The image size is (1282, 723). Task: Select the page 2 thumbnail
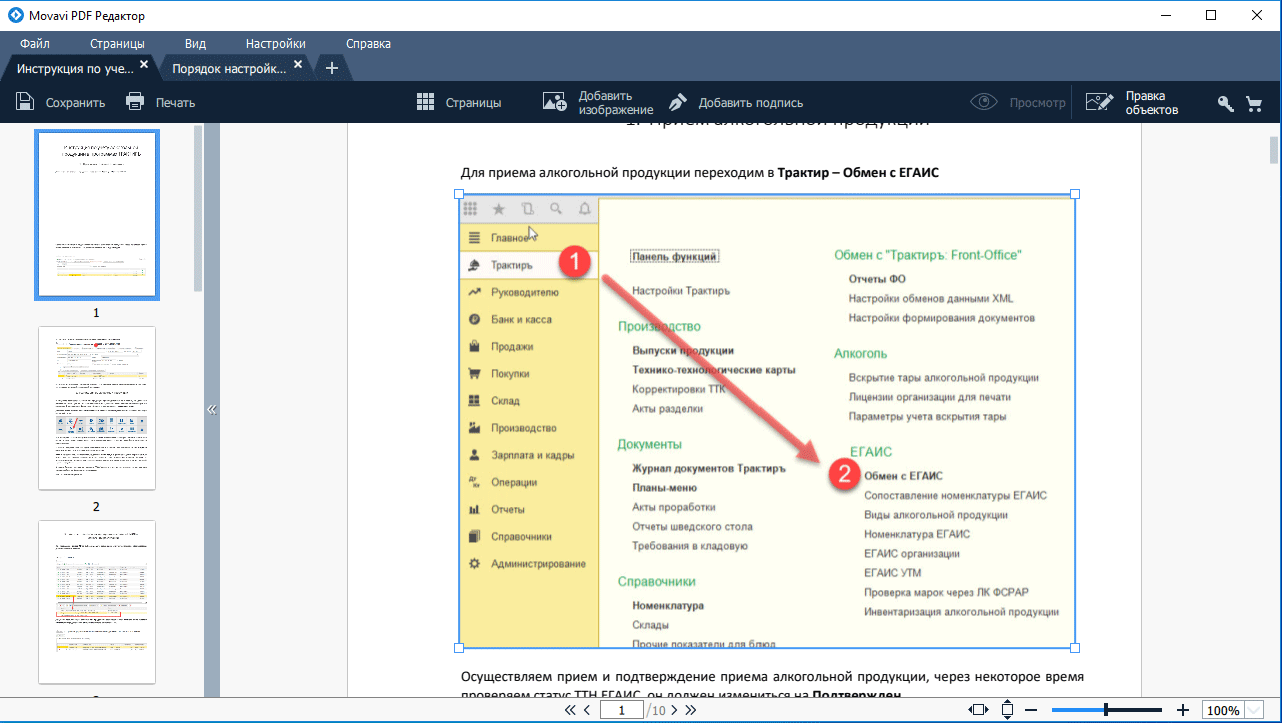(x=97, y=408)
